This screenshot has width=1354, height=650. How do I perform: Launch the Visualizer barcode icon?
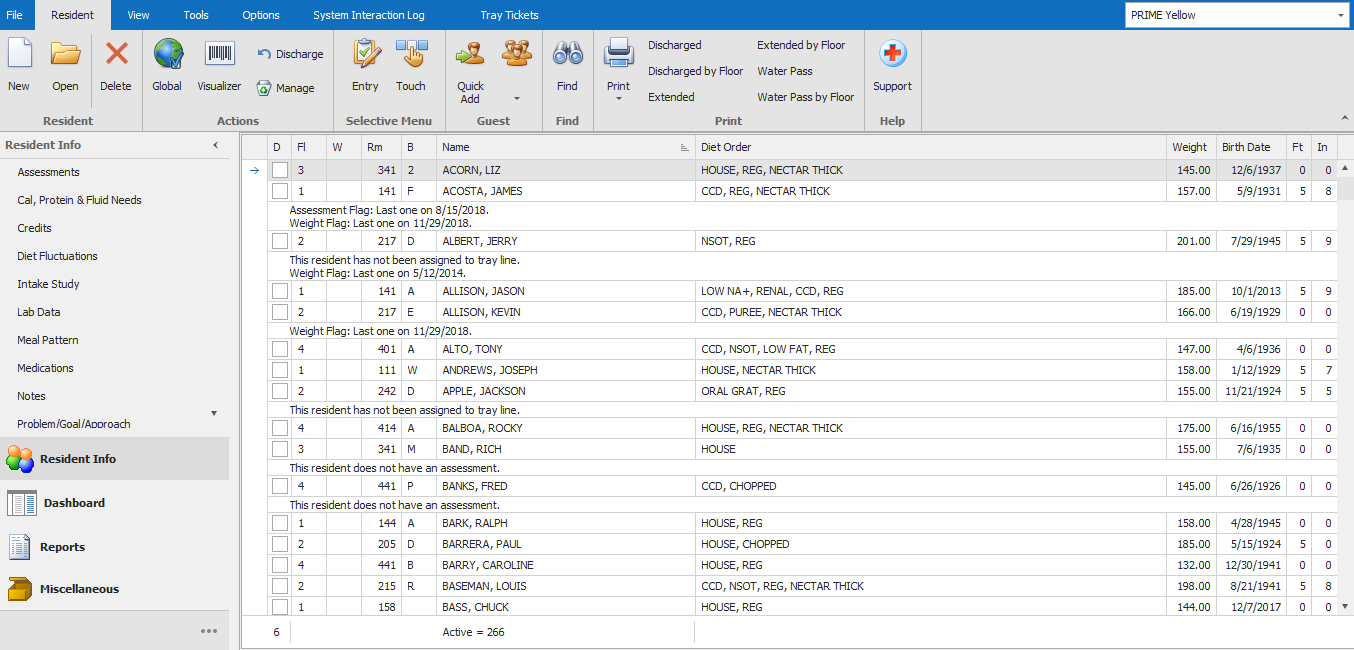coord(220,55)
